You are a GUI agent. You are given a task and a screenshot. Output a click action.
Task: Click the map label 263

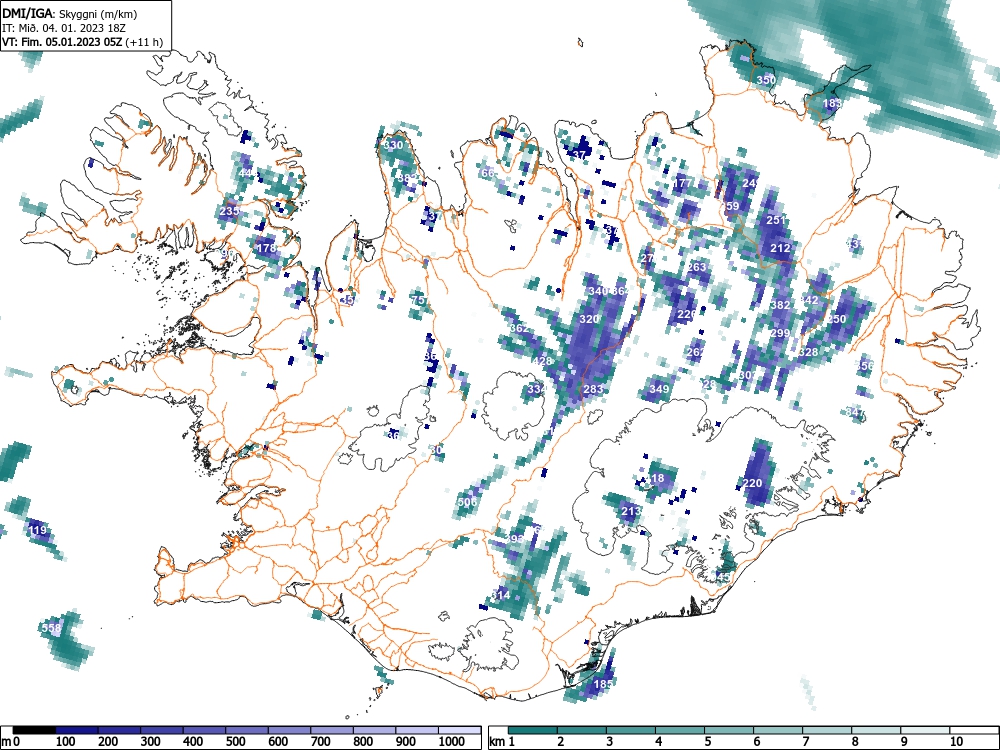[696, 267]
